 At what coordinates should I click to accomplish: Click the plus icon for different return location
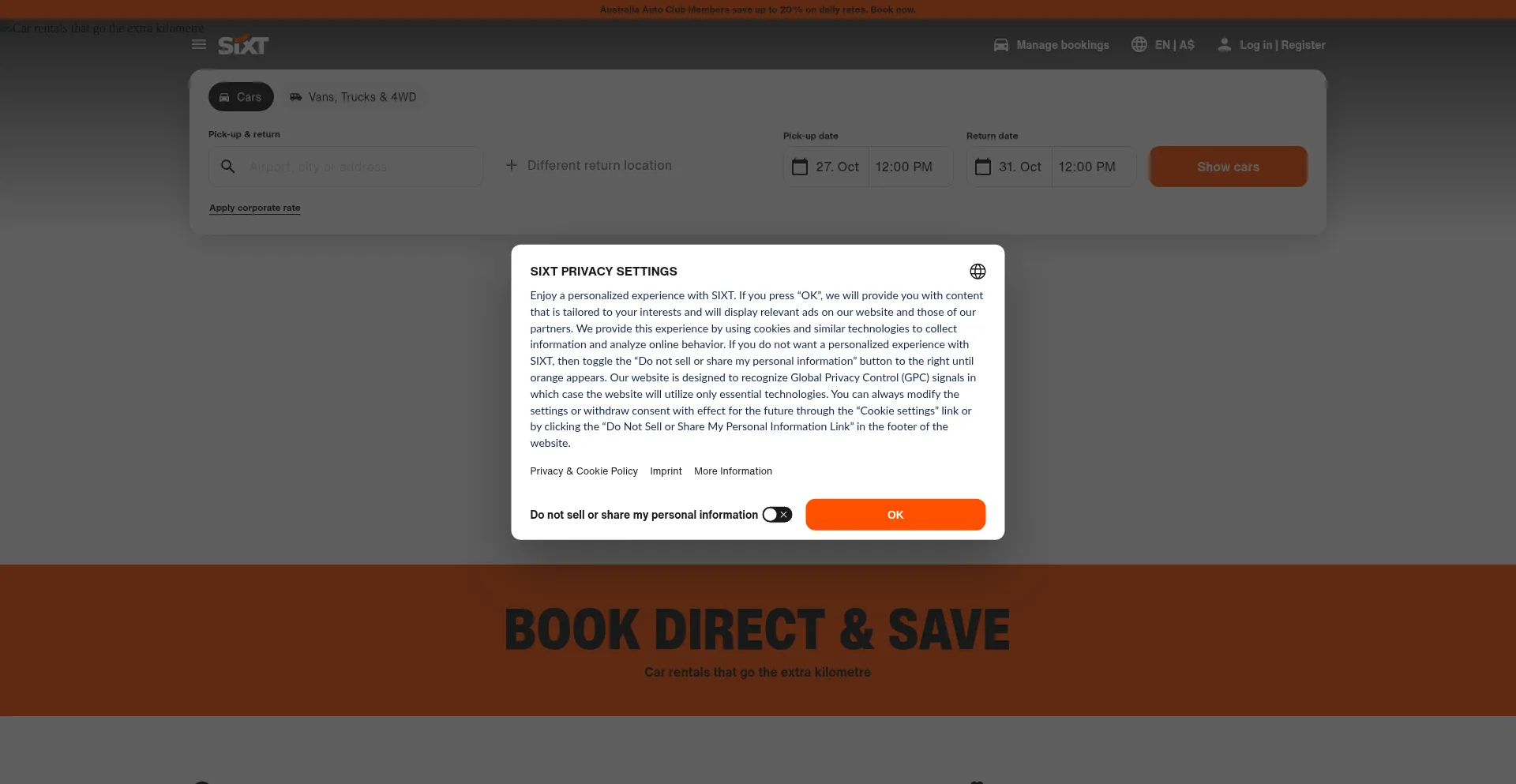512,165
